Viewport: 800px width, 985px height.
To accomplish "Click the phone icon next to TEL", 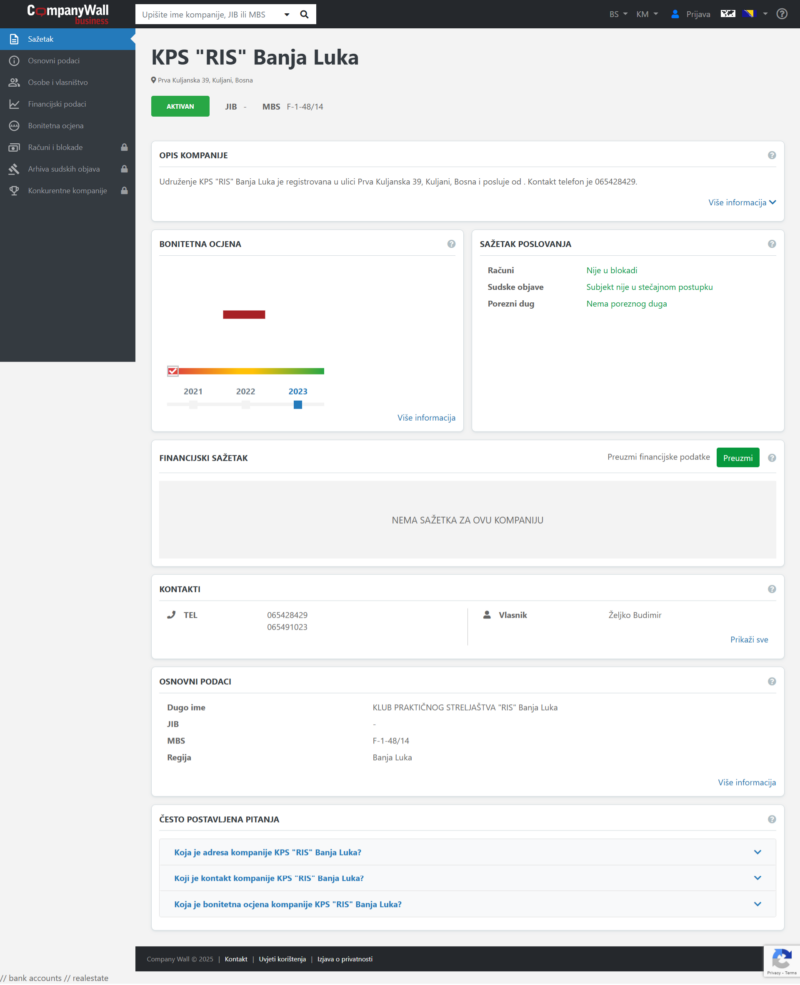I will tap(171, 615).
